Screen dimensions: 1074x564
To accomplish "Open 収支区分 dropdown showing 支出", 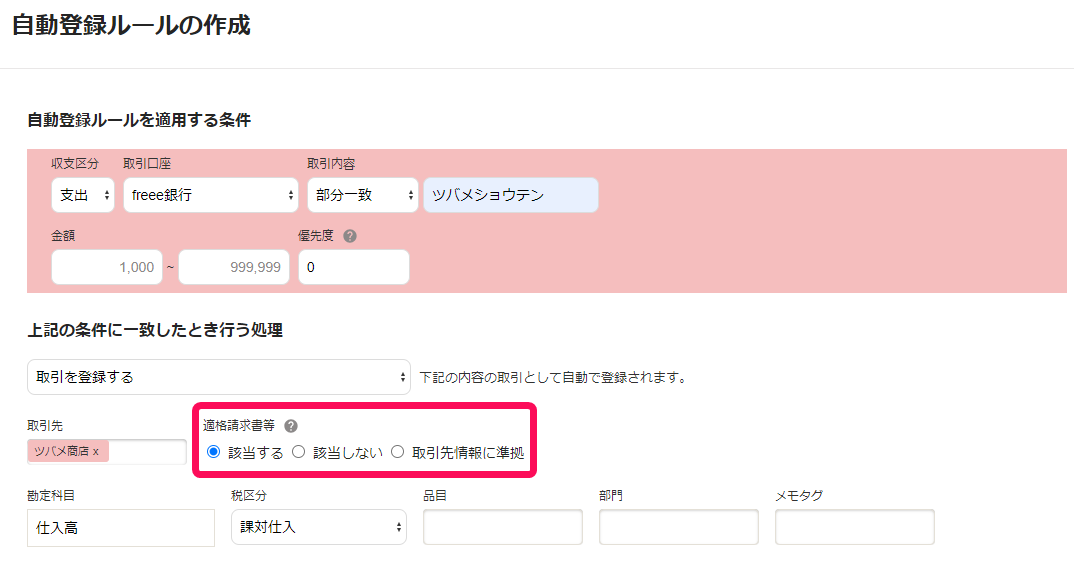I will [x=83, y=195].
